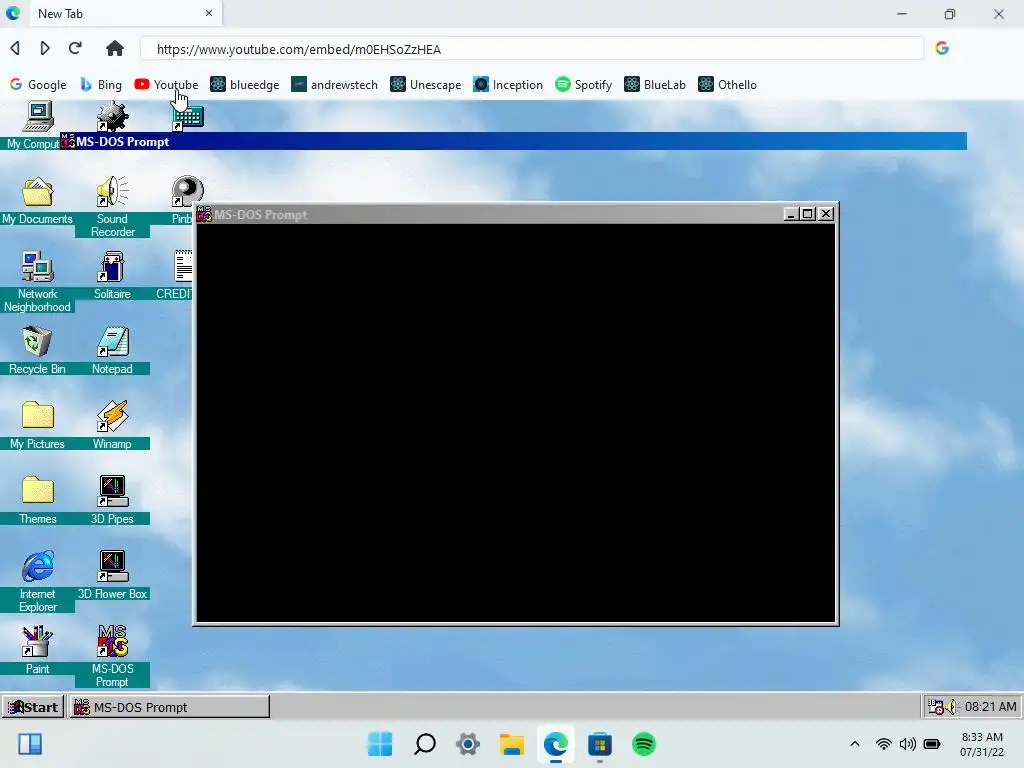Image resolution: width=1024 pixels, height=768 pixels.
Task: Click the retro tray volume speaker icon
Action: click(x=953, y=707)
